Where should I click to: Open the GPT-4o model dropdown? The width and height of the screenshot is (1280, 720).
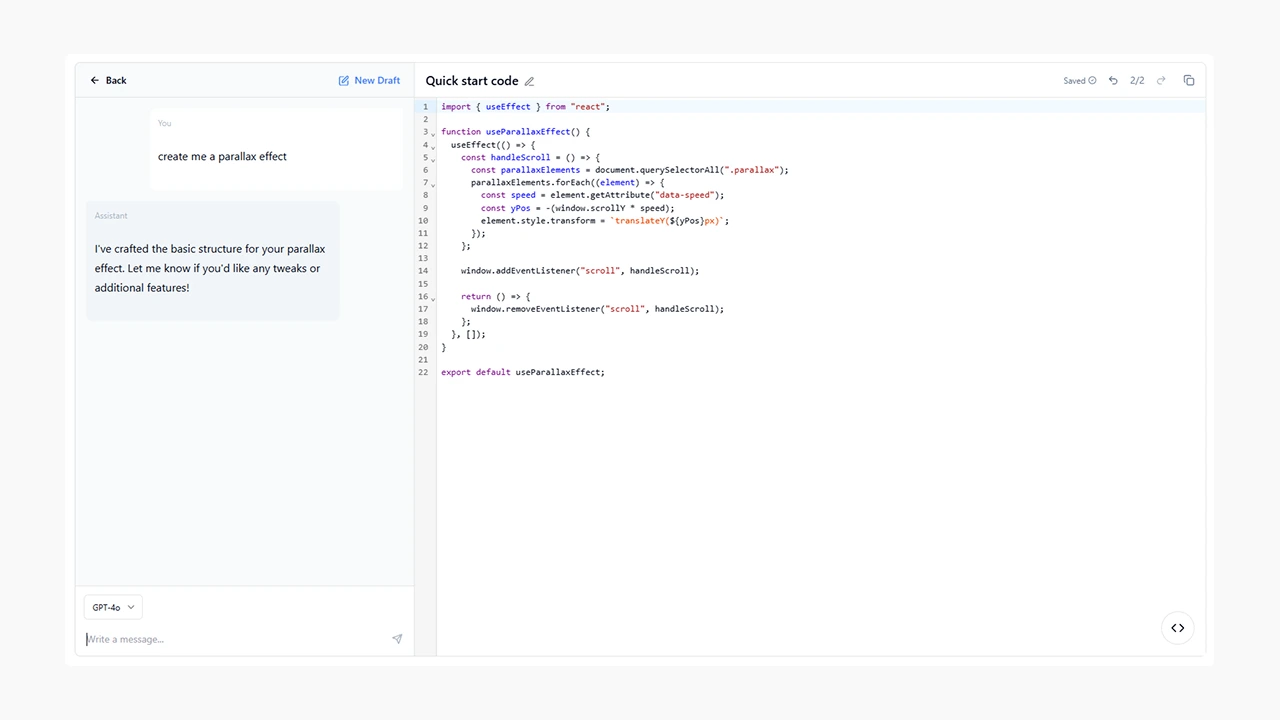click(x=113, y=607)
